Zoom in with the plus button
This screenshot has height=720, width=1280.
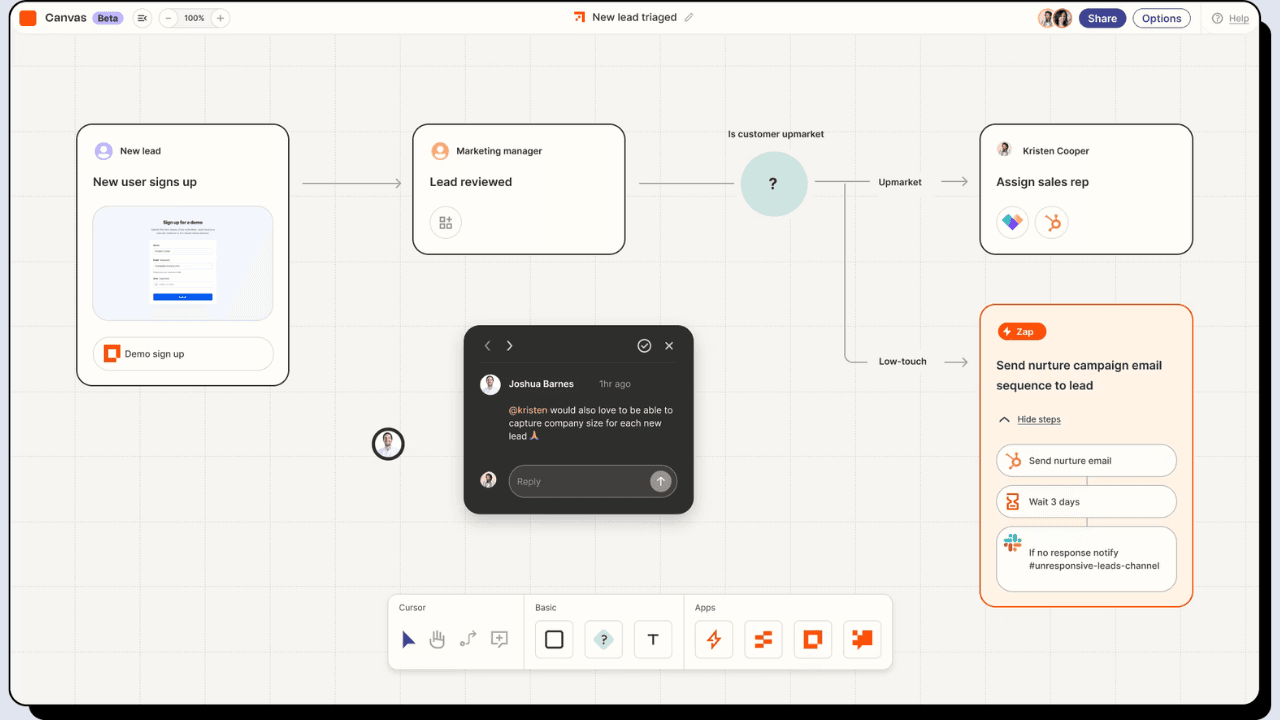[x=220, y=18]
